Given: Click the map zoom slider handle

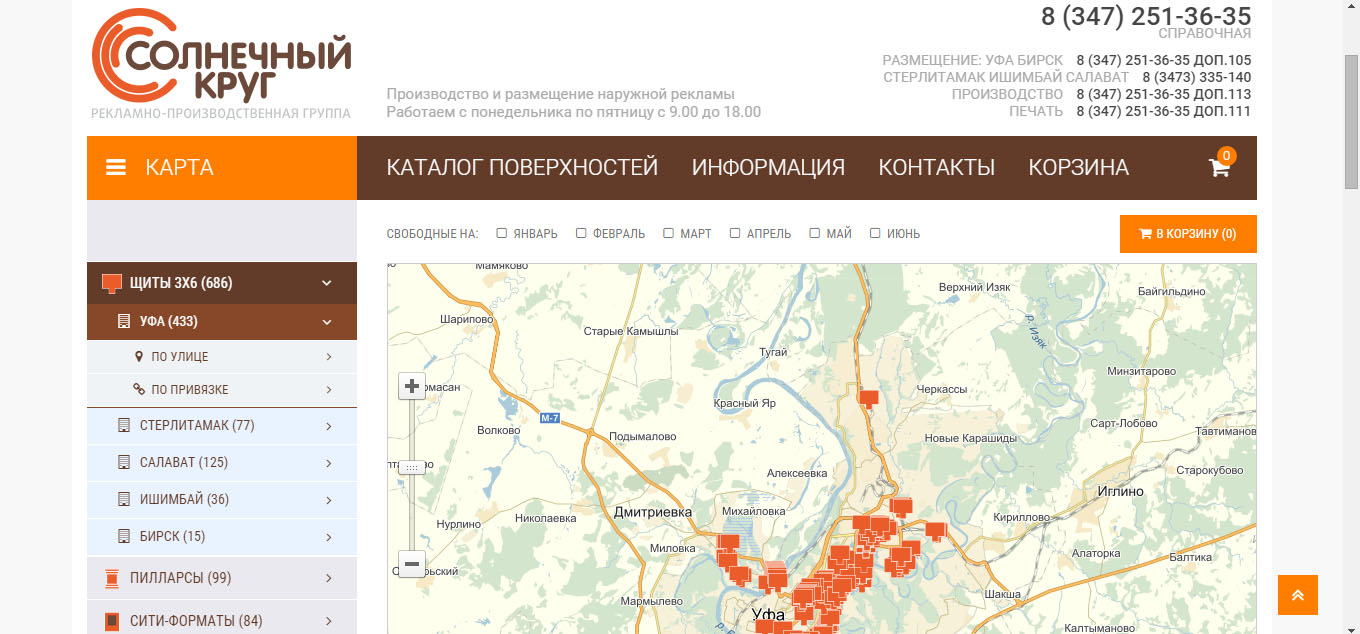Looking at the screenshot, I should tap(412, 467).
